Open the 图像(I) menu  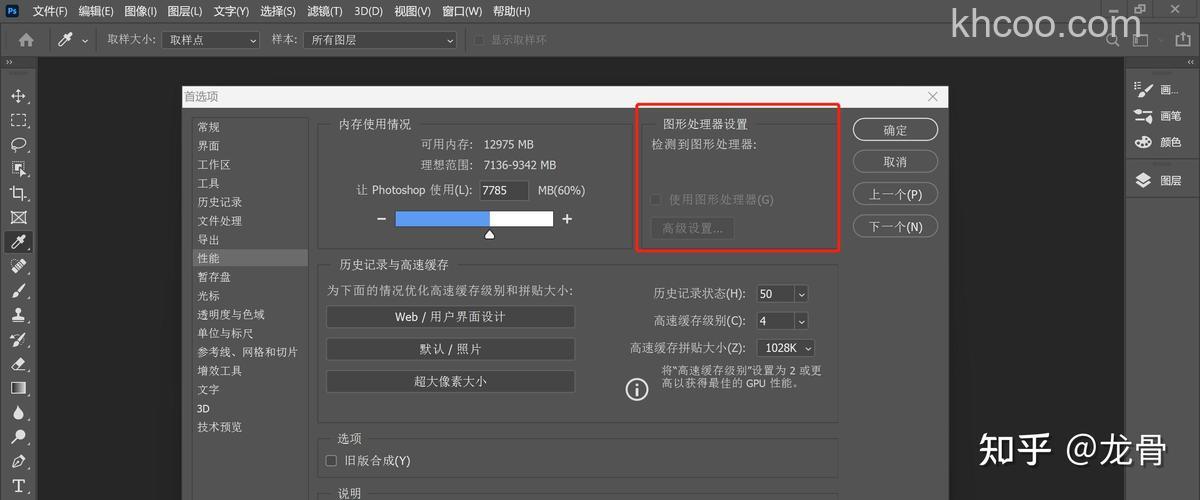tap(141, 12)
